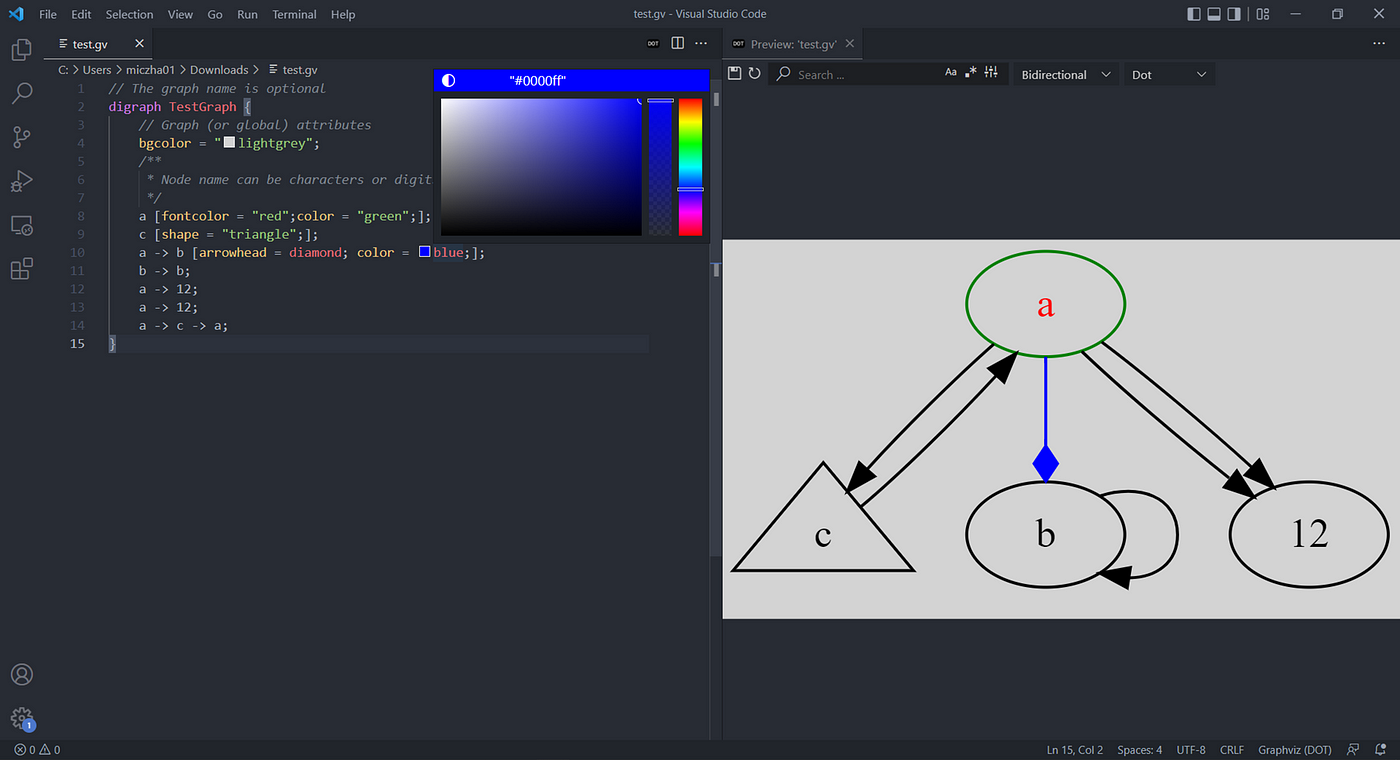Reload the graph preview
This screenshot has width=1400, height=760.
click(x=755, y=74)
